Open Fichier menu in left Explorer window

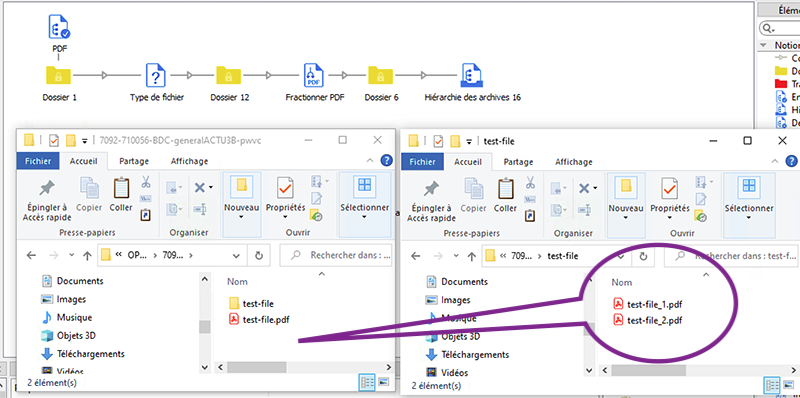(38, 161)
